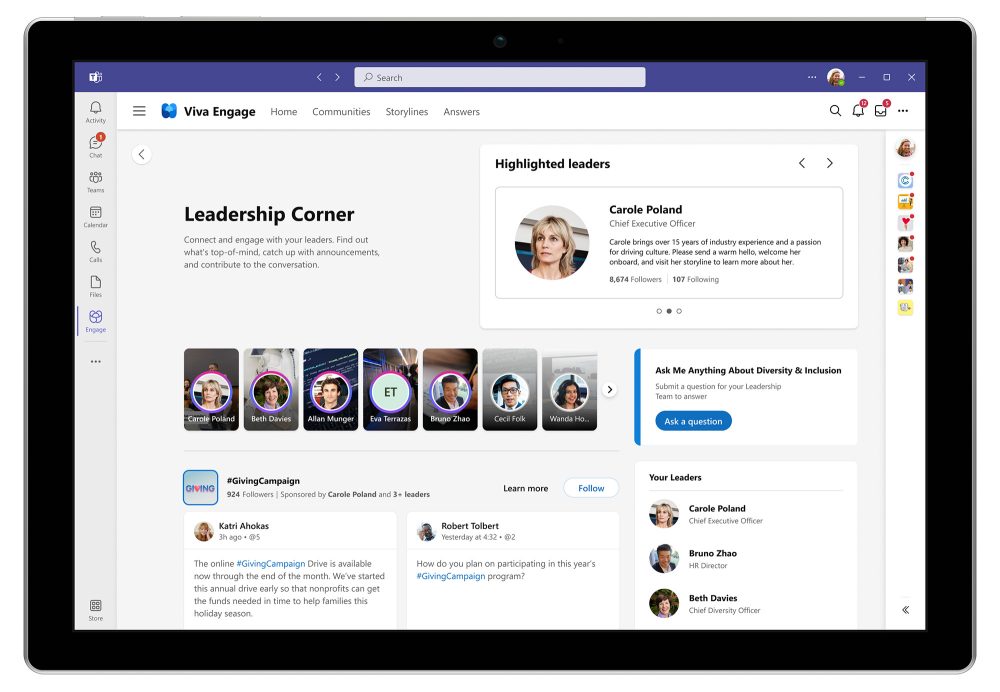Open the Viva Engage notifications bell
The width and height of the screenshot is (1000, 692).
858,111
